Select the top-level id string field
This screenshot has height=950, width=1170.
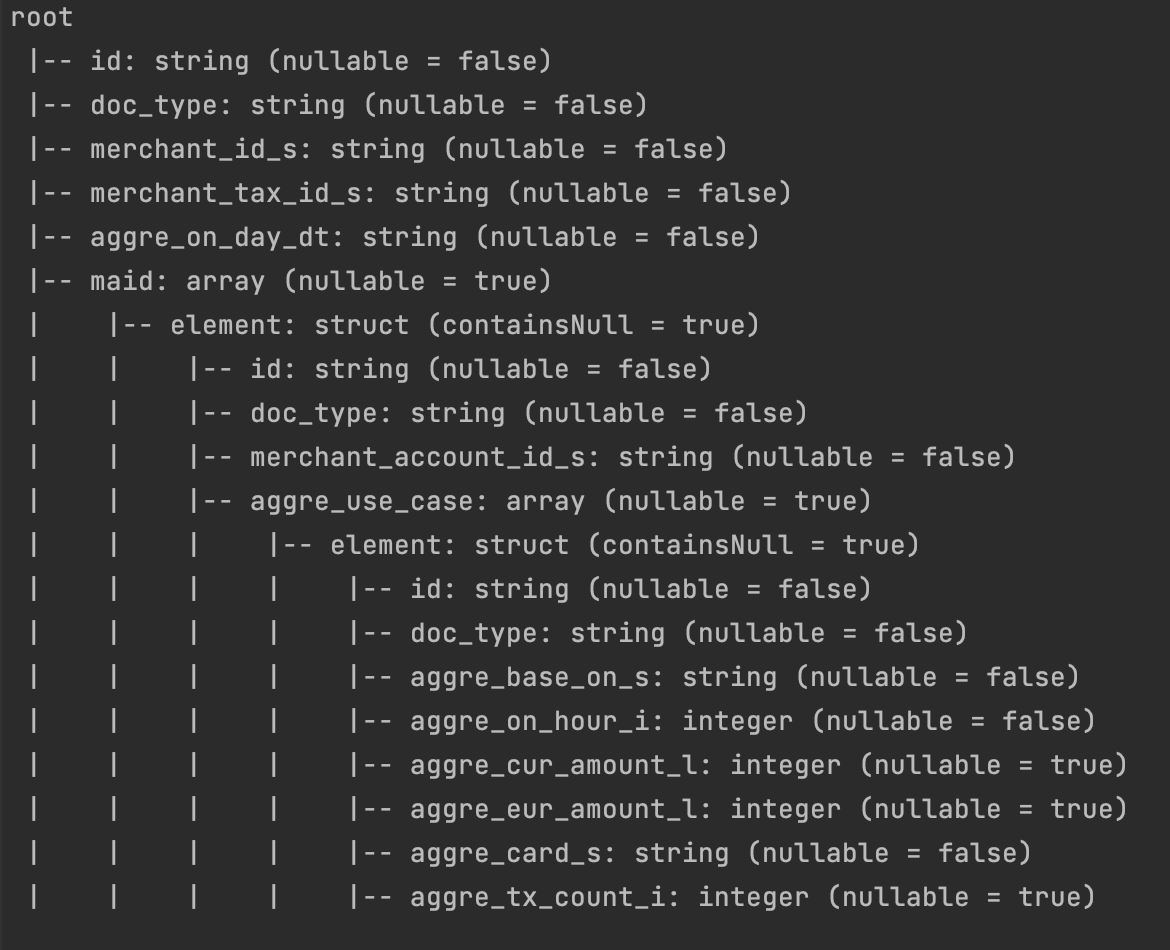pyautogui.click(x=104, y=62)
